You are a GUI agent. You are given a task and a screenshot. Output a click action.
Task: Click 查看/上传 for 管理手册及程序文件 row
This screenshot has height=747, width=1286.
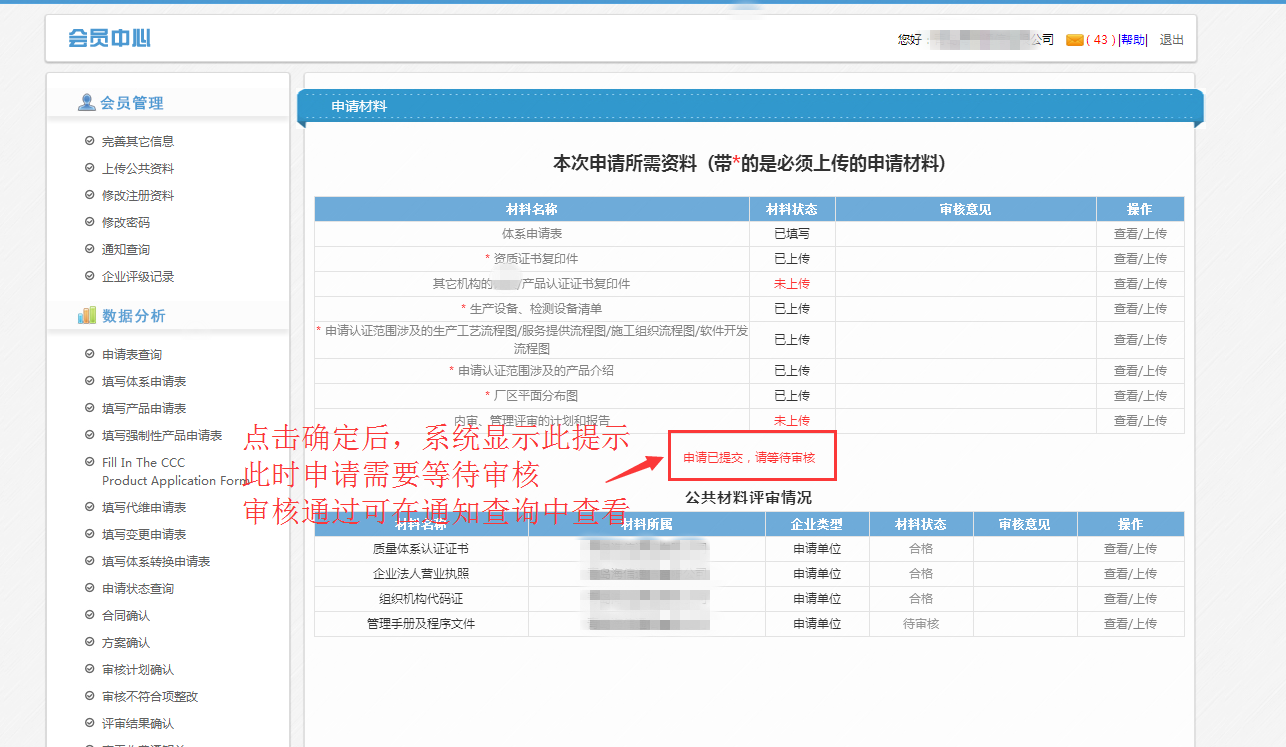(x=1130, y=624)
